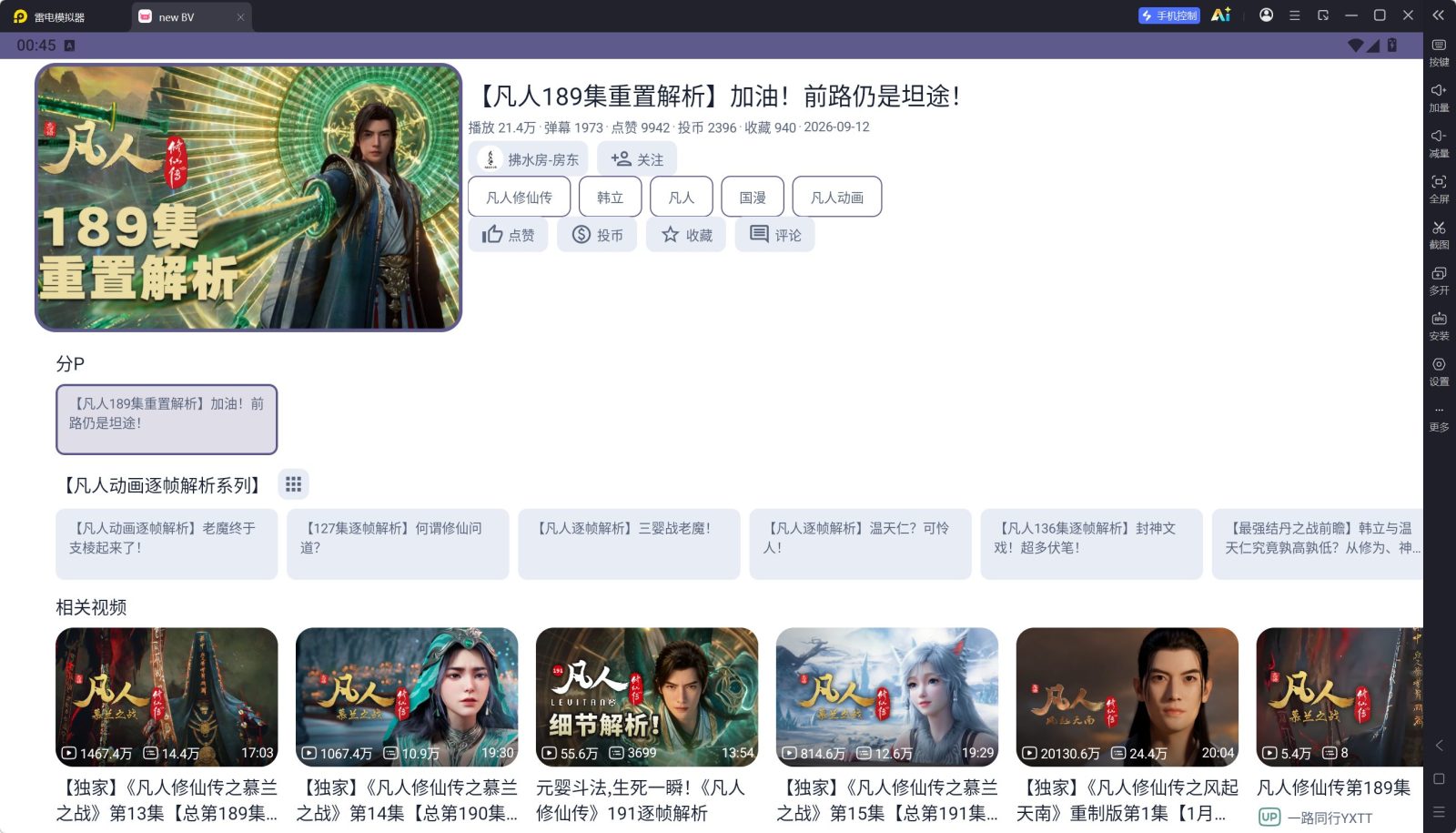Viewport: 1456px width, 833px height.
Task: Collapse the sidebar with double-chevron icon
Action: 1438,15
